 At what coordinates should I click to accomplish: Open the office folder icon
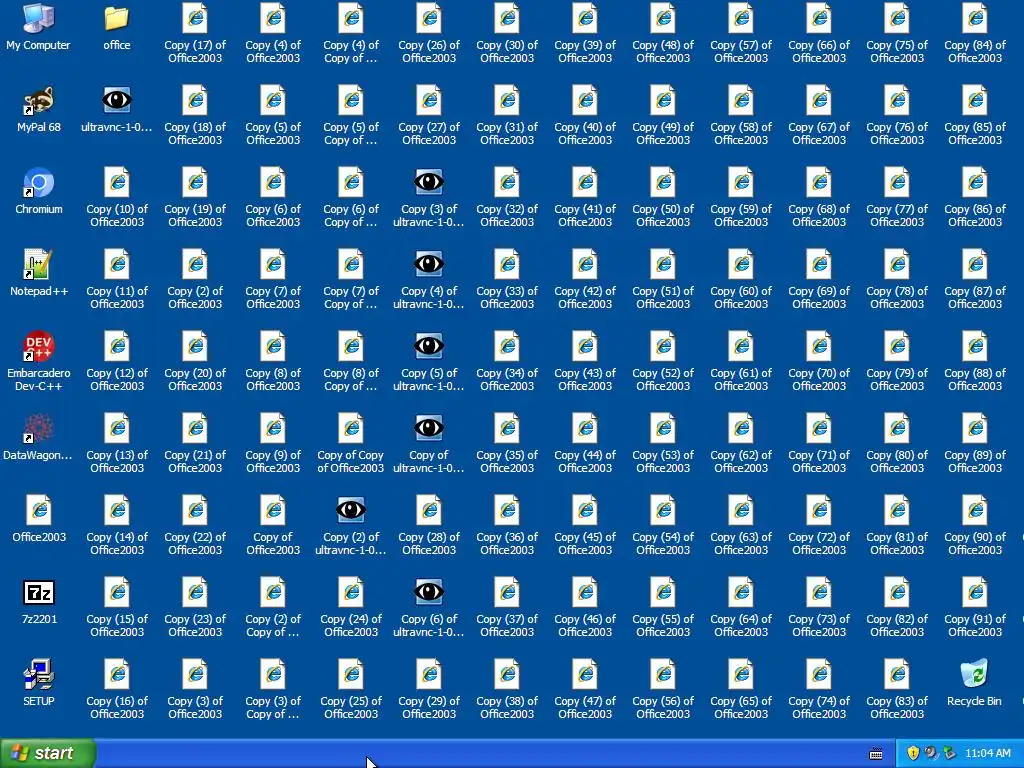coord(117,18)
